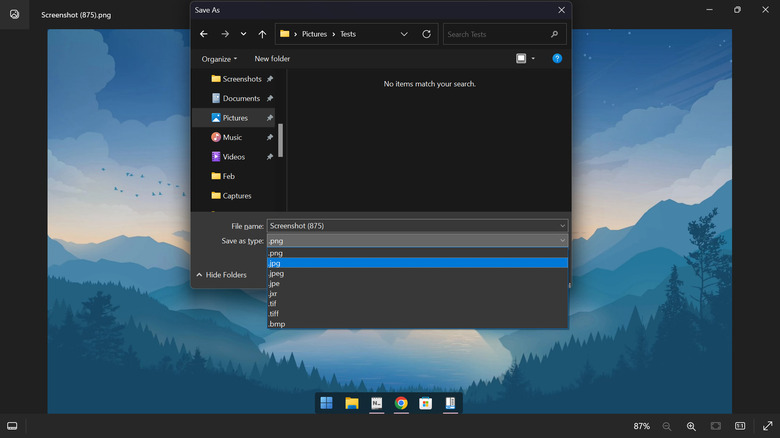The width and height of the screenshot is (780, 438).
Task: Open the Recent locations dropdown arrow
Action: pyautogui.click(x=243, y=34)
